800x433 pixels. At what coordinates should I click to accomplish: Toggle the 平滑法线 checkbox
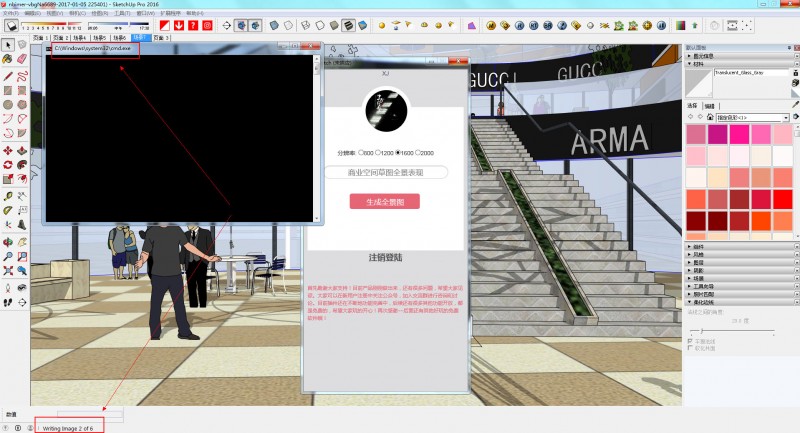[x=690, y=341]
